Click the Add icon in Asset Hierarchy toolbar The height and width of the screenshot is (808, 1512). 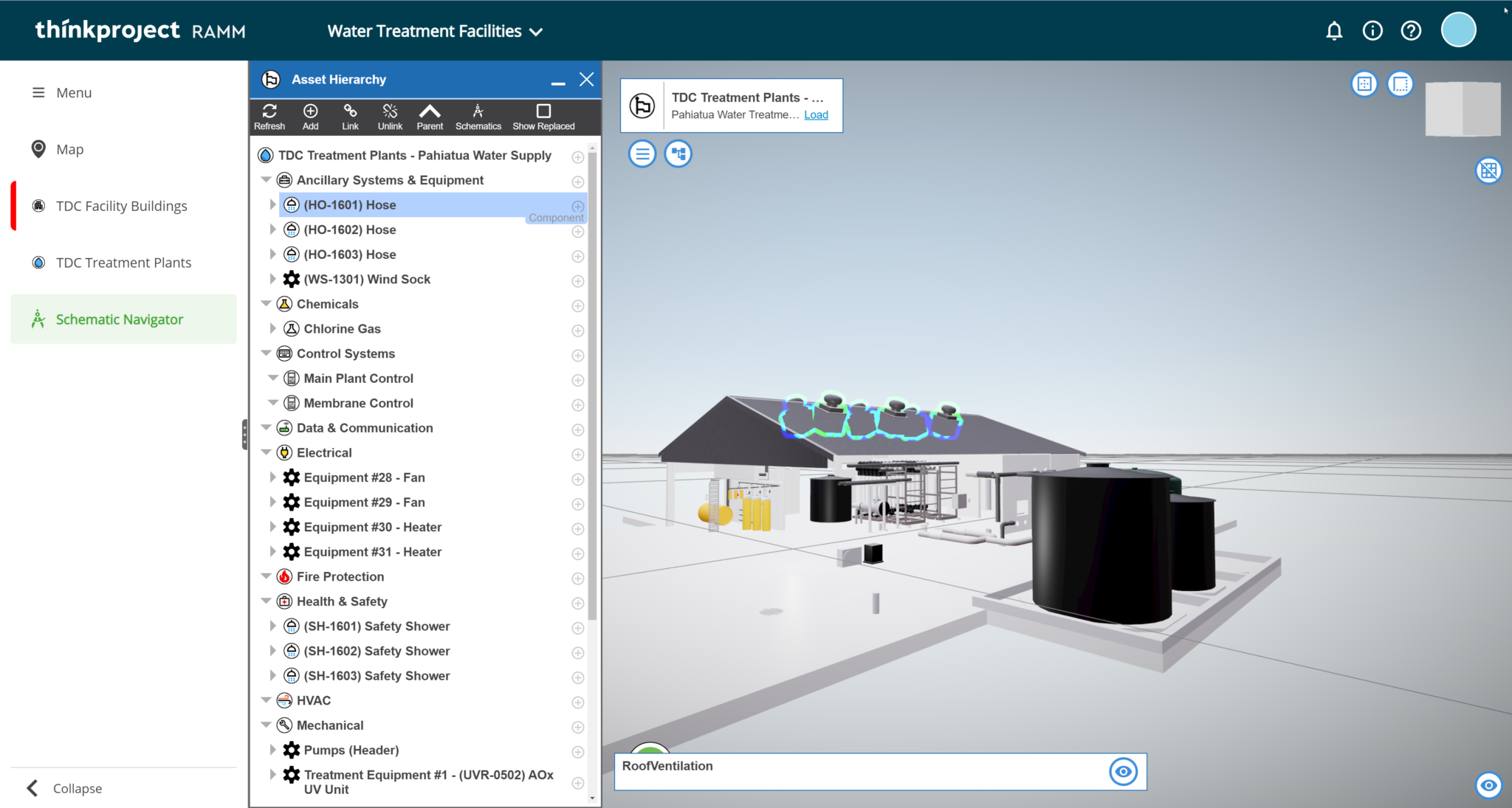(310, 116)
